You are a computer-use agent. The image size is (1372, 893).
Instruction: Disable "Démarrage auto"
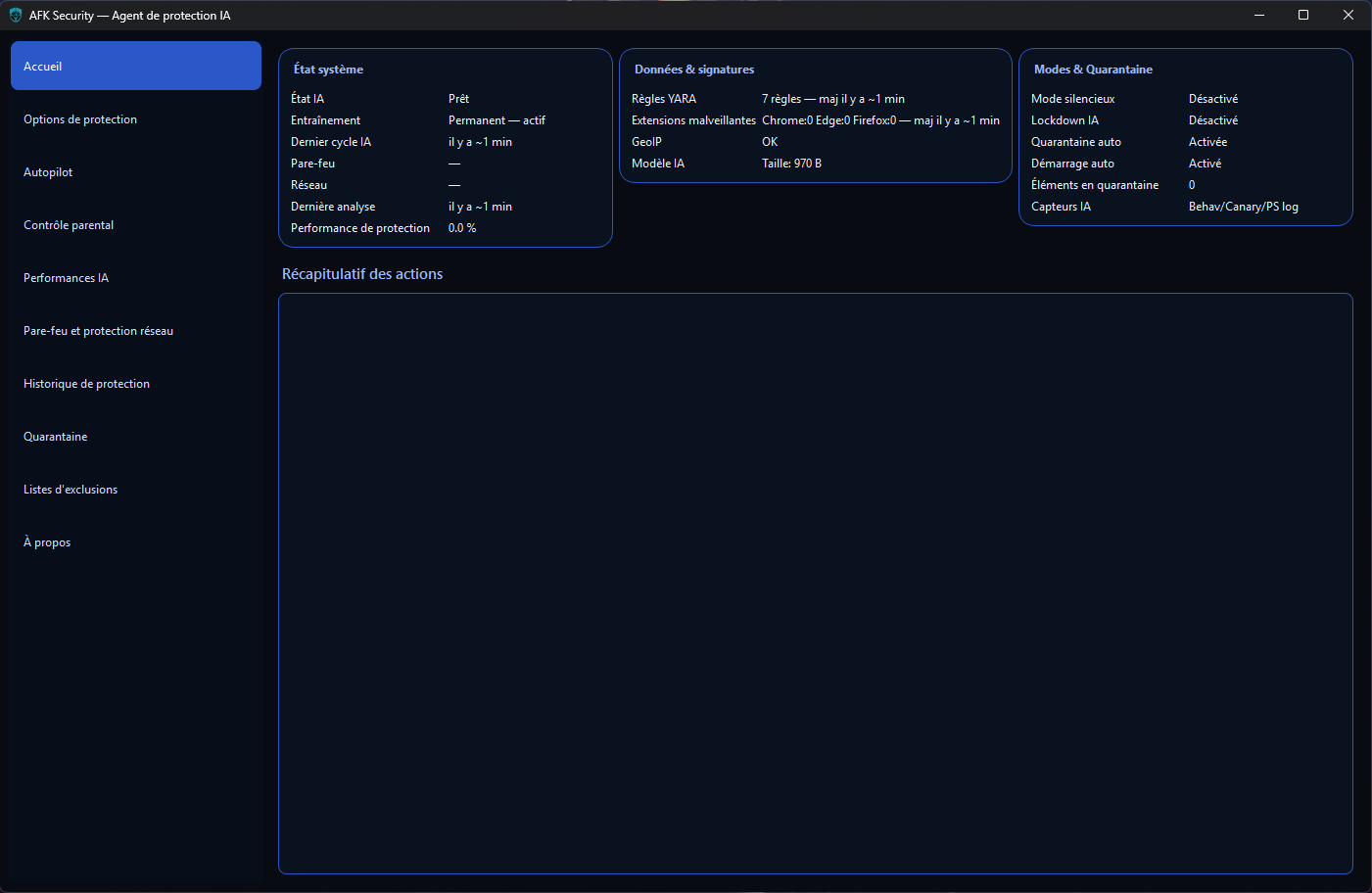pos(1205,163)
